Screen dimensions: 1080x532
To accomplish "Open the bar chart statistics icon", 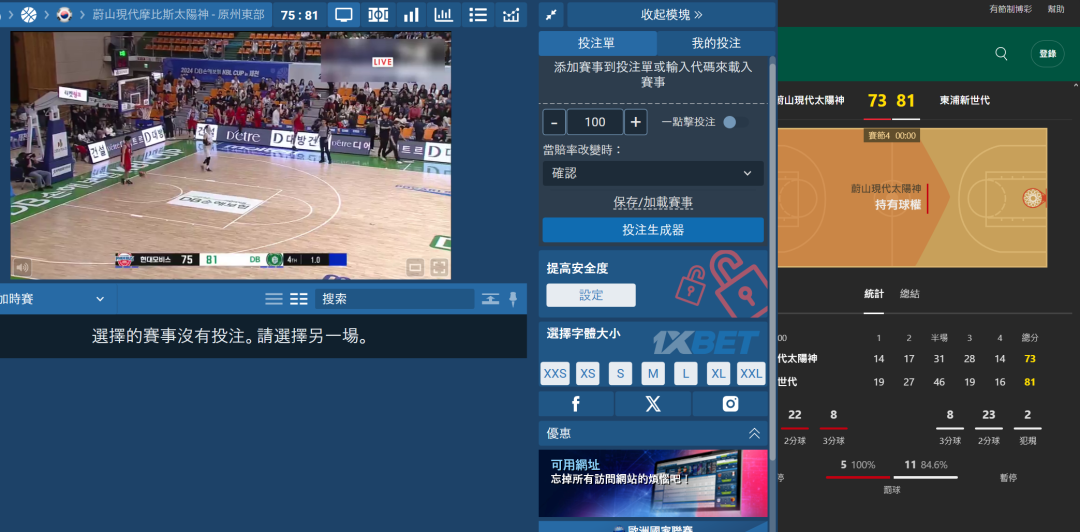I will 411,14.
